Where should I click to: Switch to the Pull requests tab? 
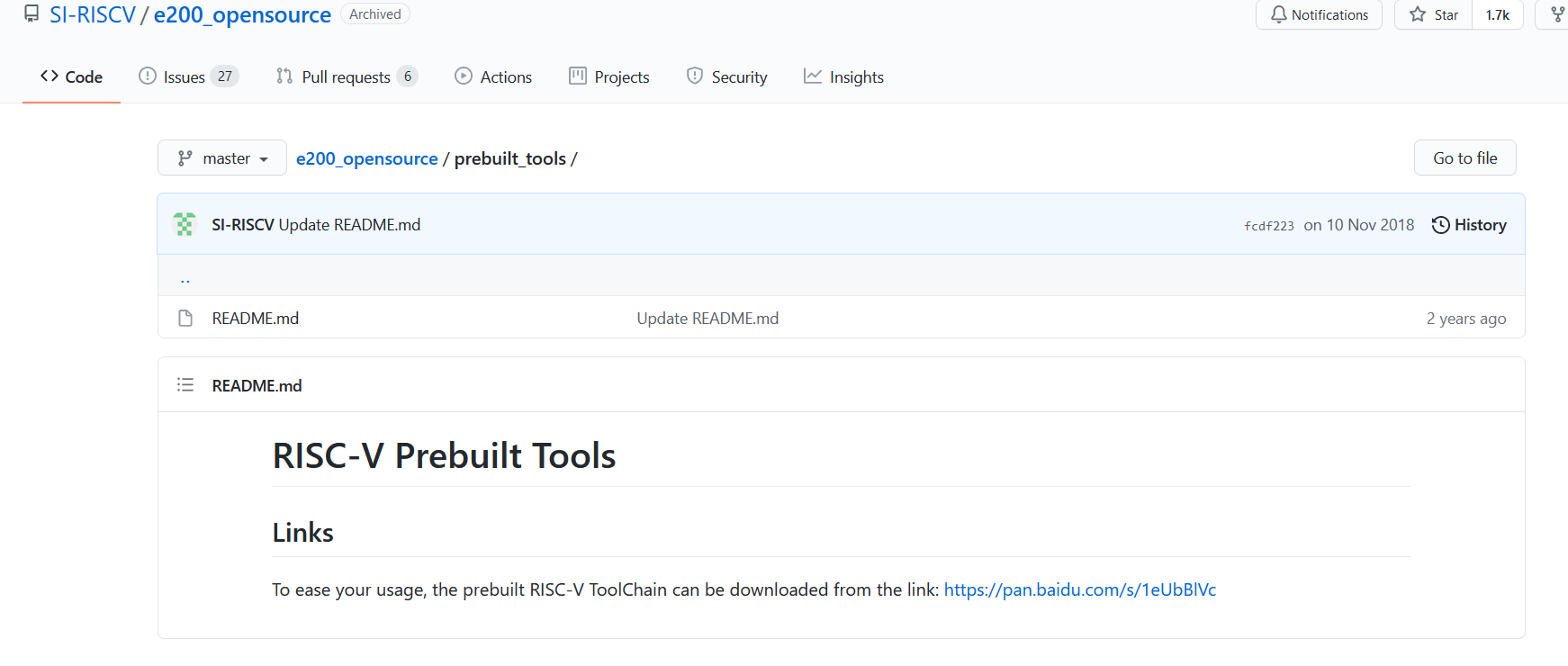coord(347,77)
